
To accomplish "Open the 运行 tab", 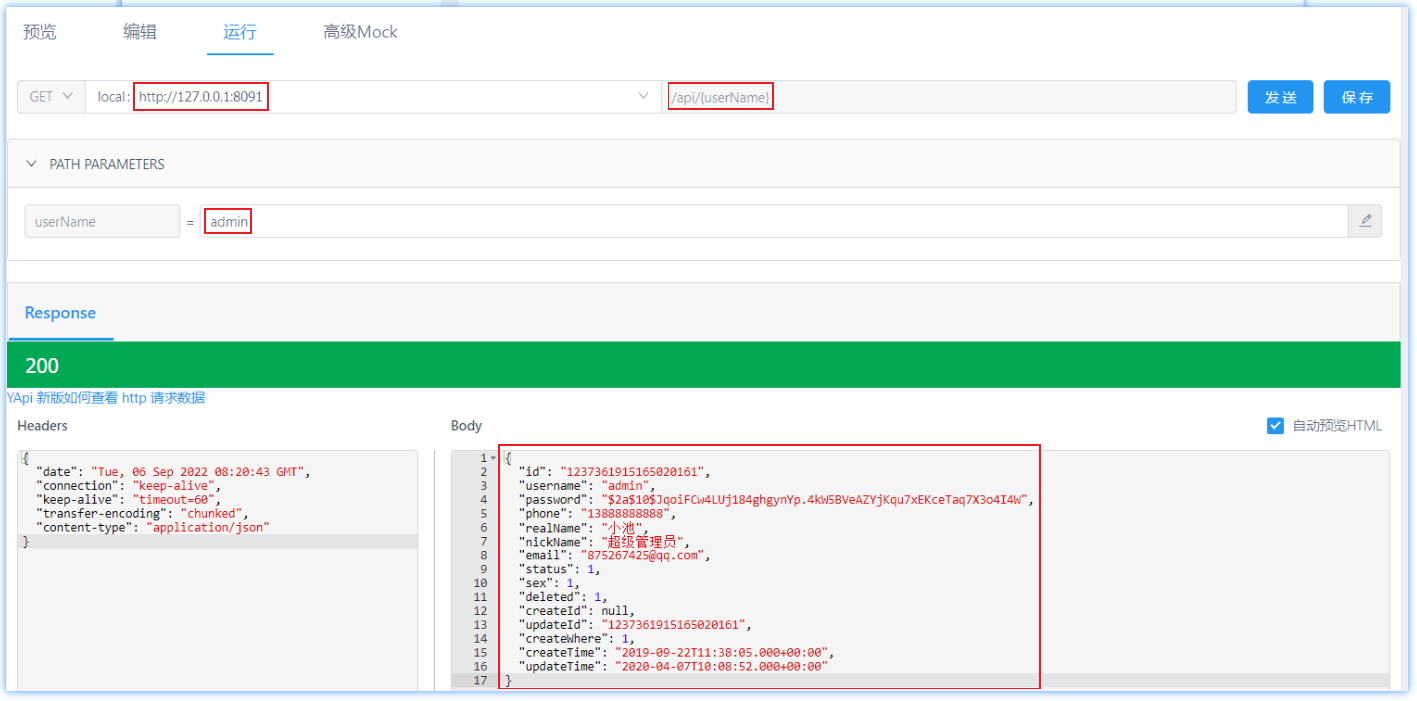I will pyautogui.click(x=240, y=32).
